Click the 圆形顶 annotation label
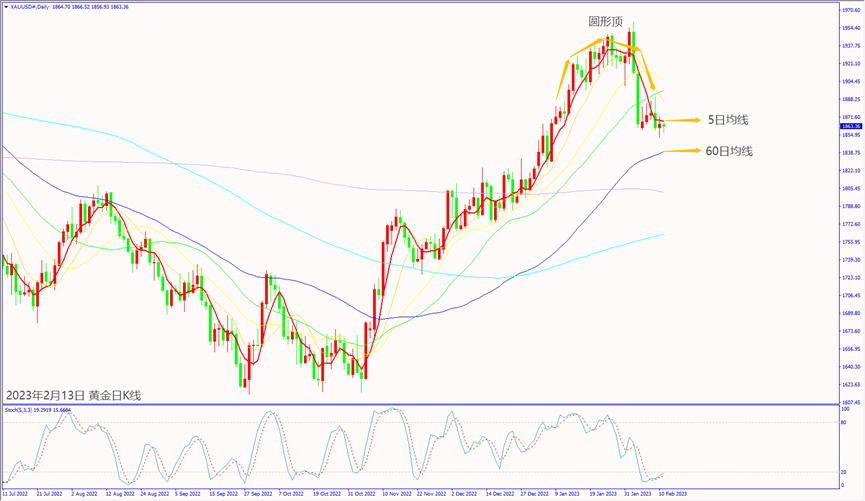This screenshot has height=501, width=865. [607, 21]
